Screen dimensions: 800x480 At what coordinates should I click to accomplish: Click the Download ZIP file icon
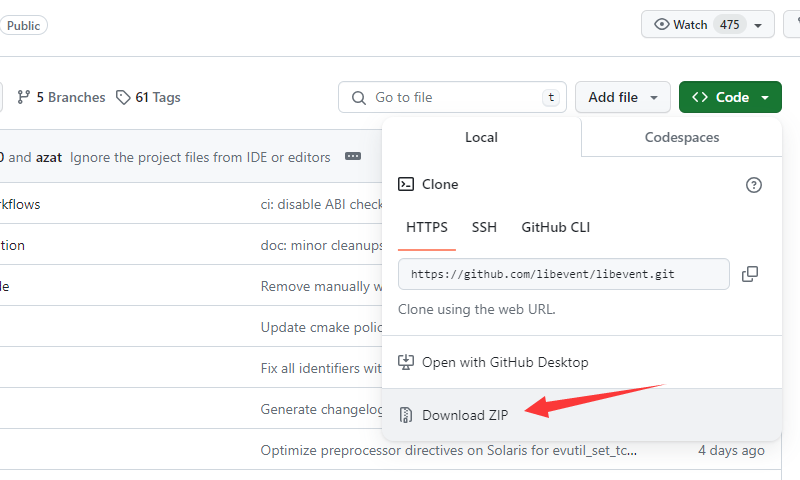[x=406, y=415]
